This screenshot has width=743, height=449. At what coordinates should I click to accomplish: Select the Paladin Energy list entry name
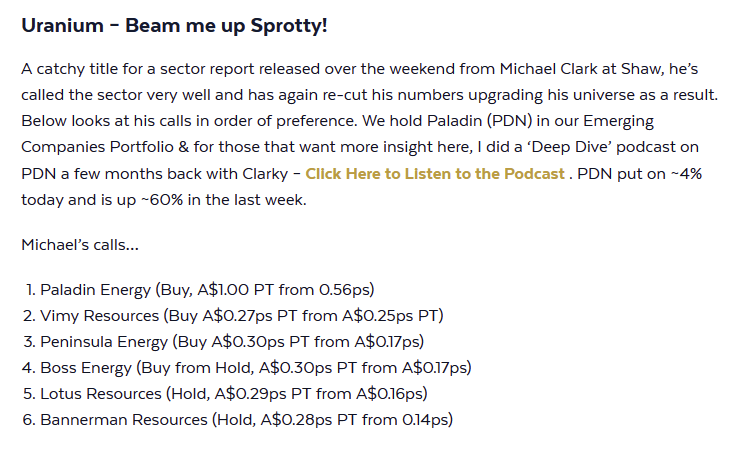pyautogui.click(x=96, y=290)
